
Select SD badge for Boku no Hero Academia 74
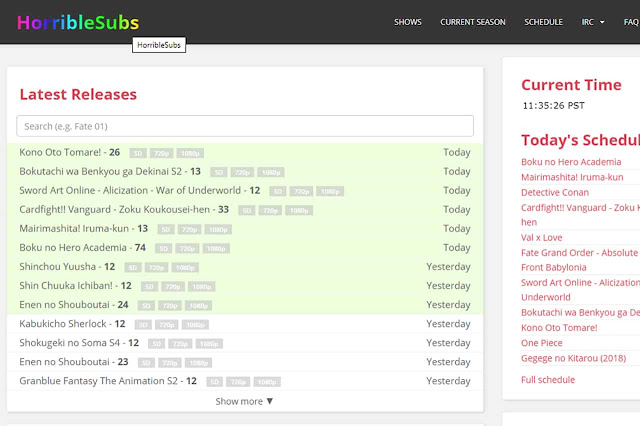[164, 248]
